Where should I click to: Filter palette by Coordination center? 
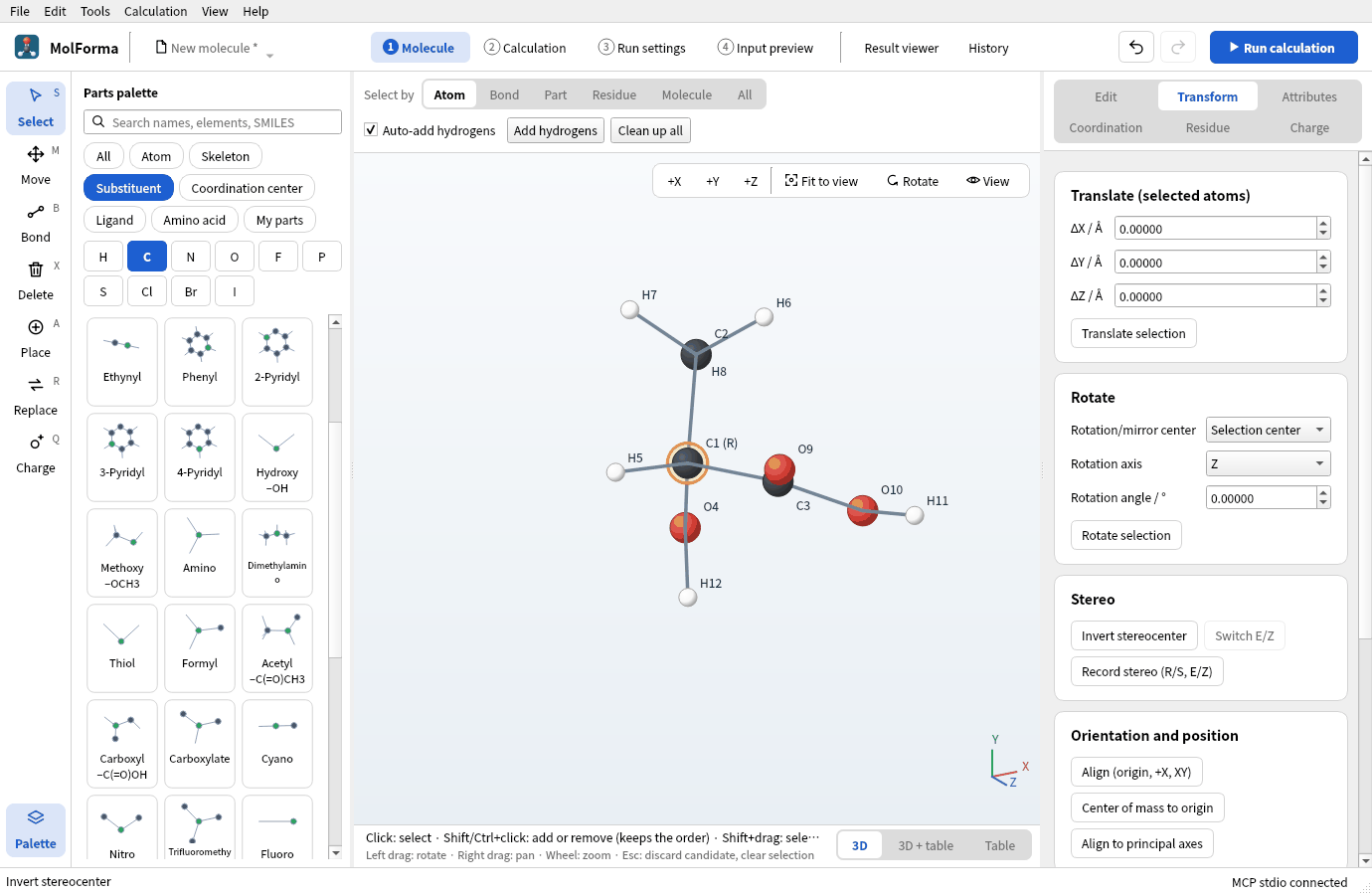click(247, 188)
